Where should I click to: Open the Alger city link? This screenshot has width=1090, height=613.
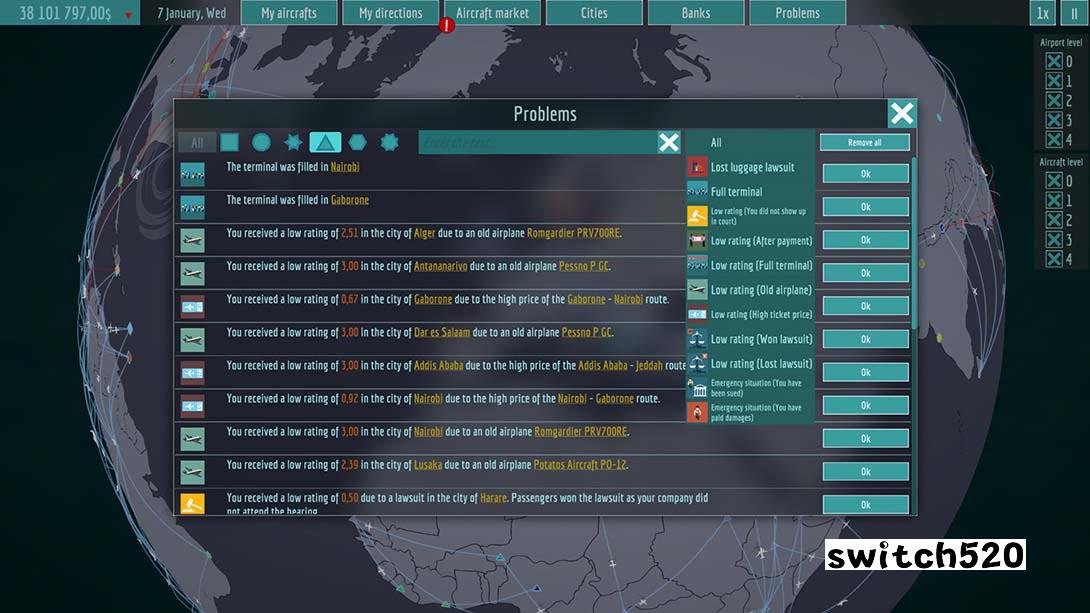click(x=425, y=234)
